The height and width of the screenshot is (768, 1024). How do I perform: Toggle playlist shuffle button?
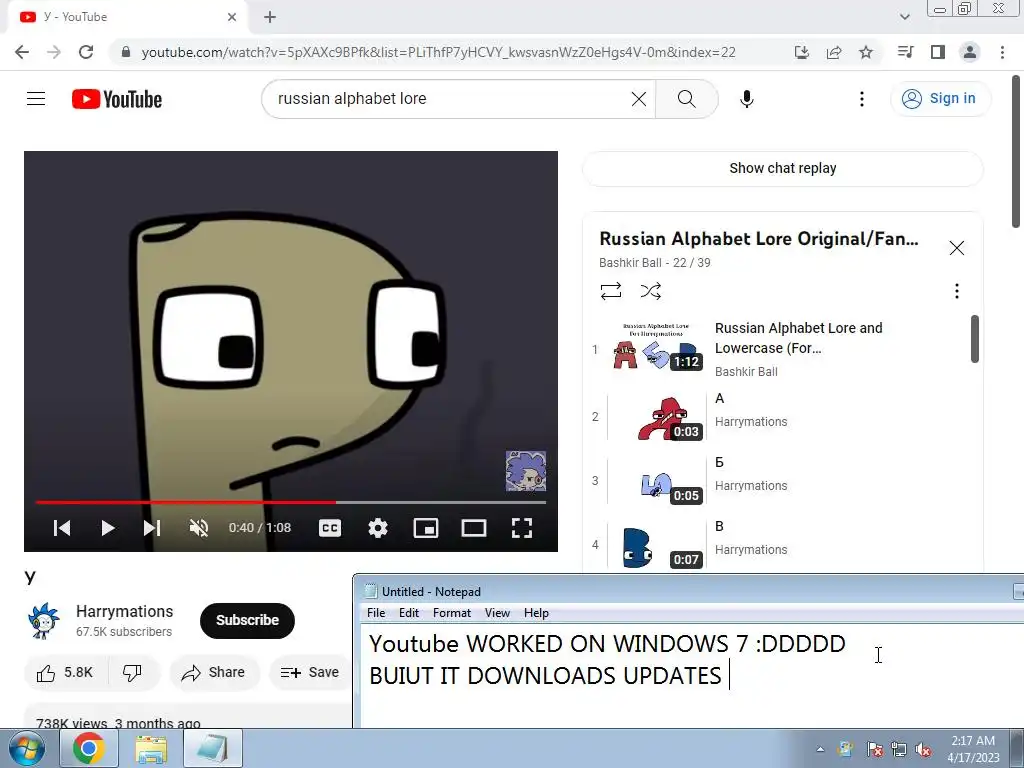[650, 291]
